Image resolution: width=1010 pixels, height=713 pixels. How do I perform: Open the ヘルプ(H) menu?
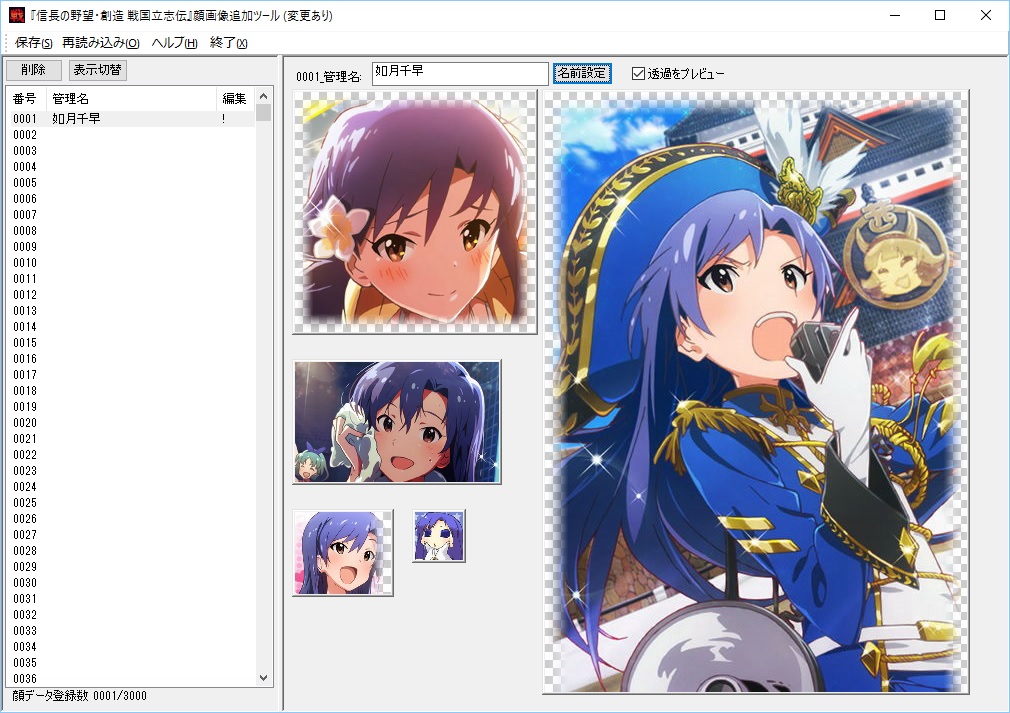(x=174, y=43)
